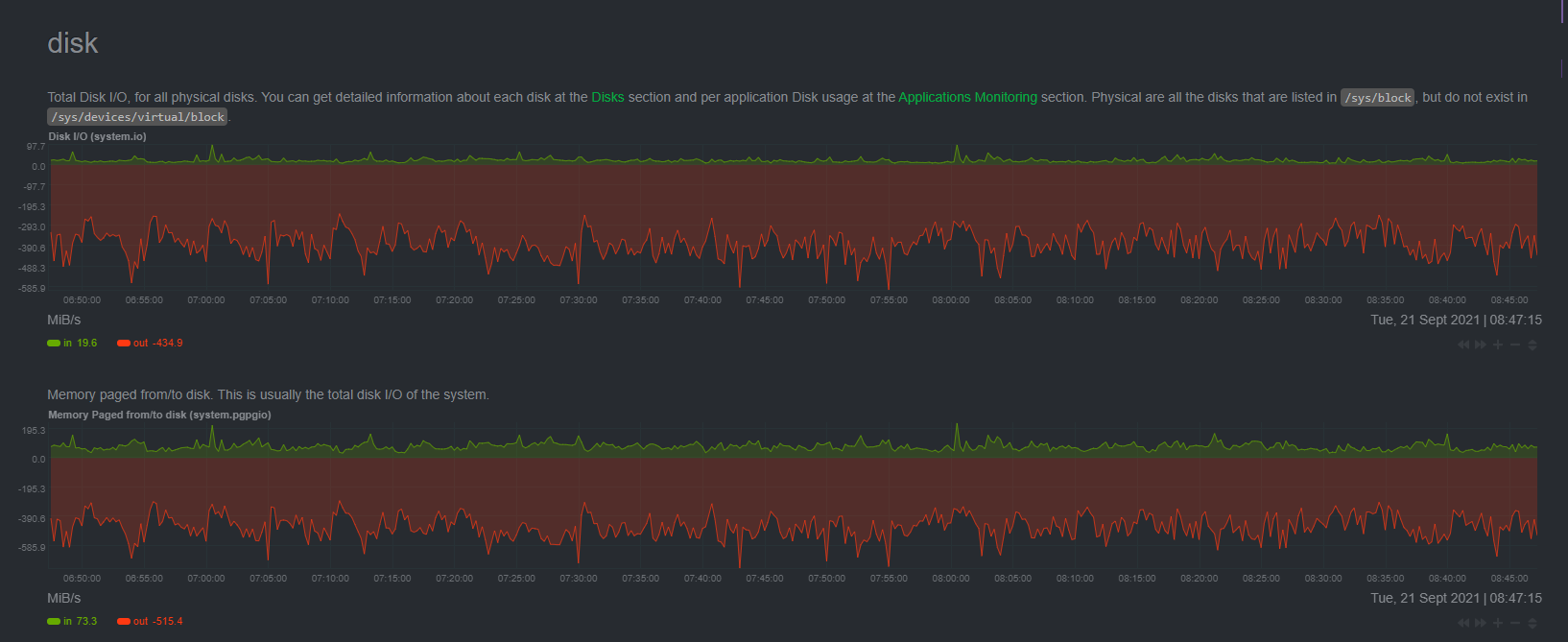Pan Disk I/O chart forward in time
This screenshot has width=1568, height=642.
(1481, 345)
